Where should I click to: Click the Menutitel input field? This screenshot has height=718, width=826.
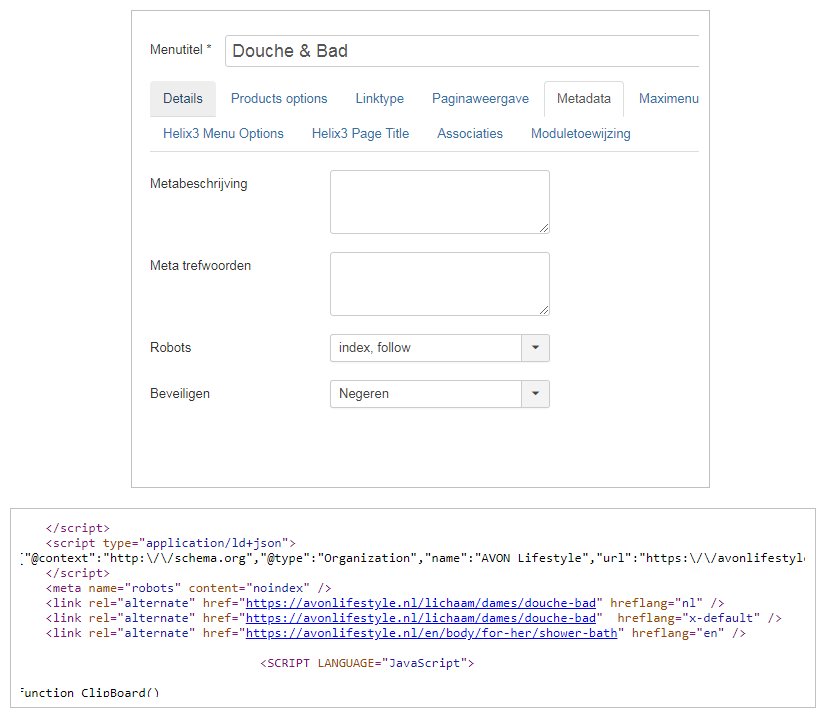click(462, 51)
